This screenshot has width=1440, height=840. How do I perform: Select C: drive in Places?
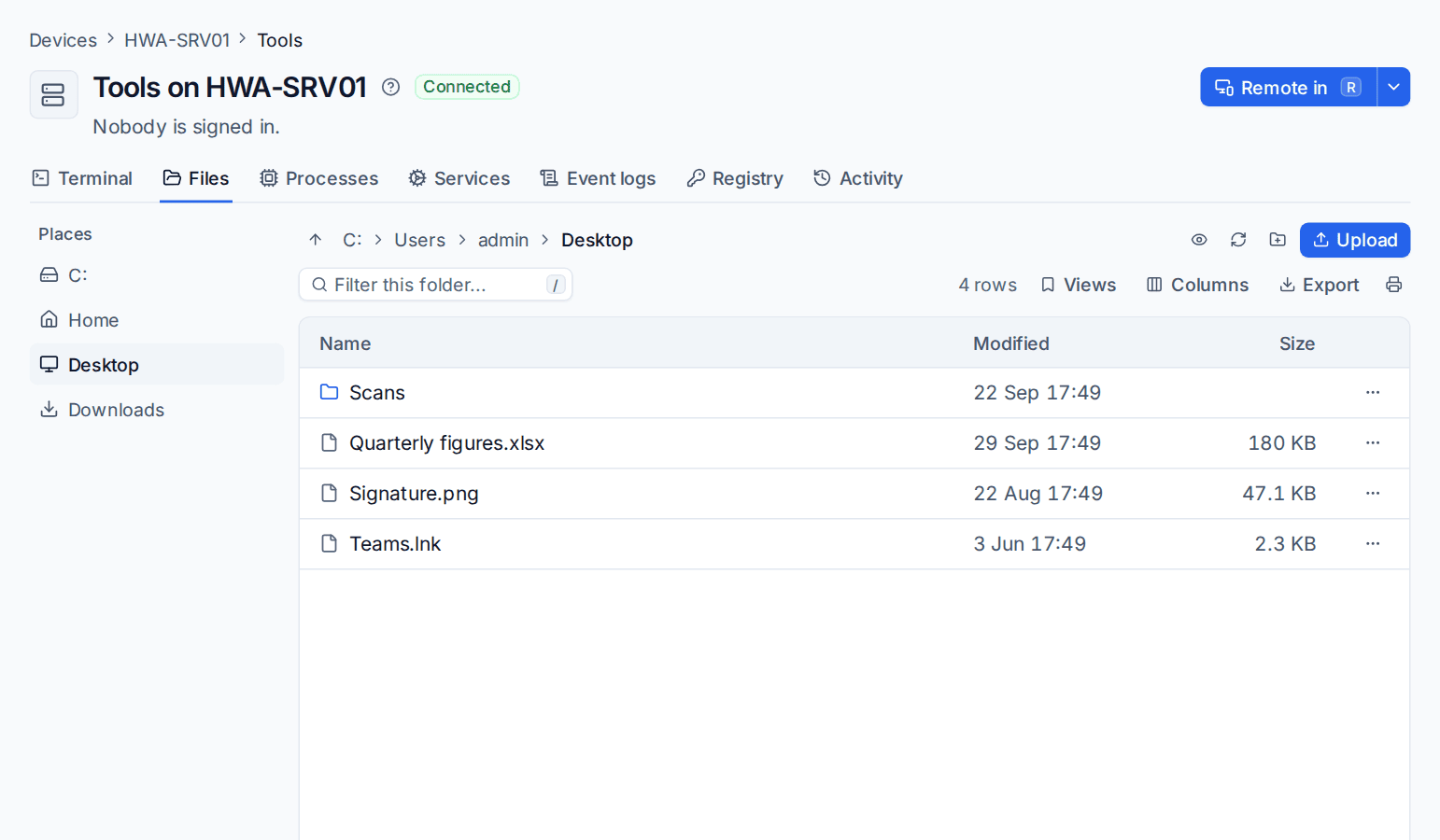tap(157, 274)
